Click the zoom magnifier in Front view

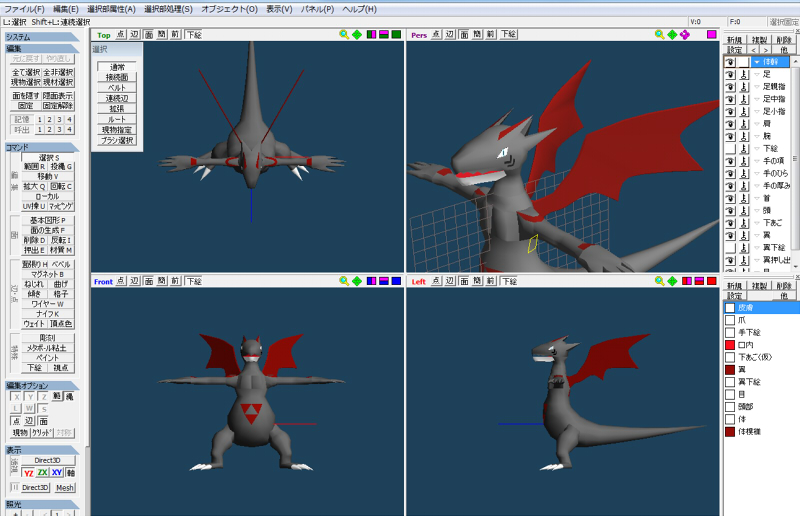(x=344, y=281)
